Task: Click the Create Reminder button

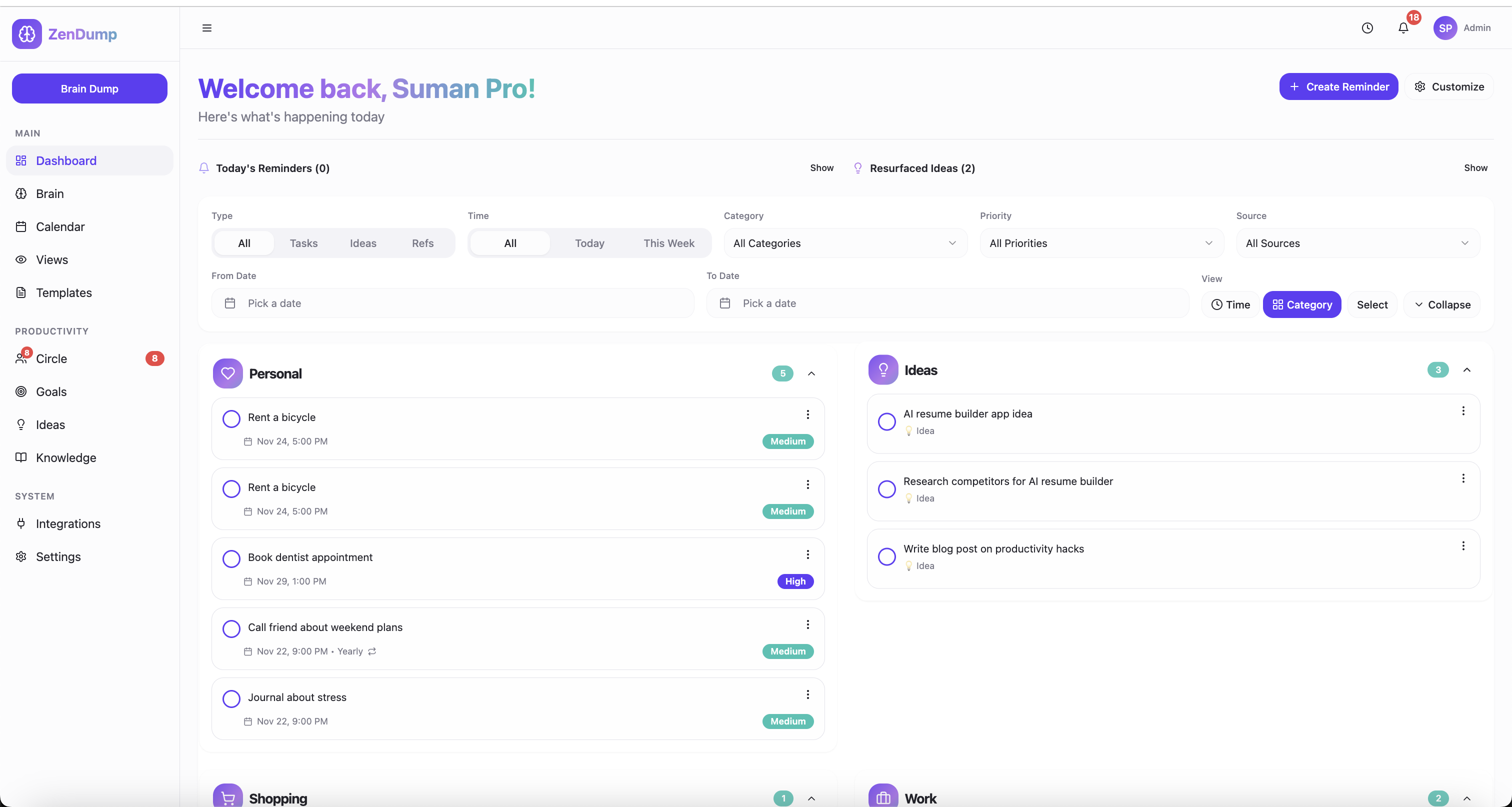Action: [x=1339, y=86]
